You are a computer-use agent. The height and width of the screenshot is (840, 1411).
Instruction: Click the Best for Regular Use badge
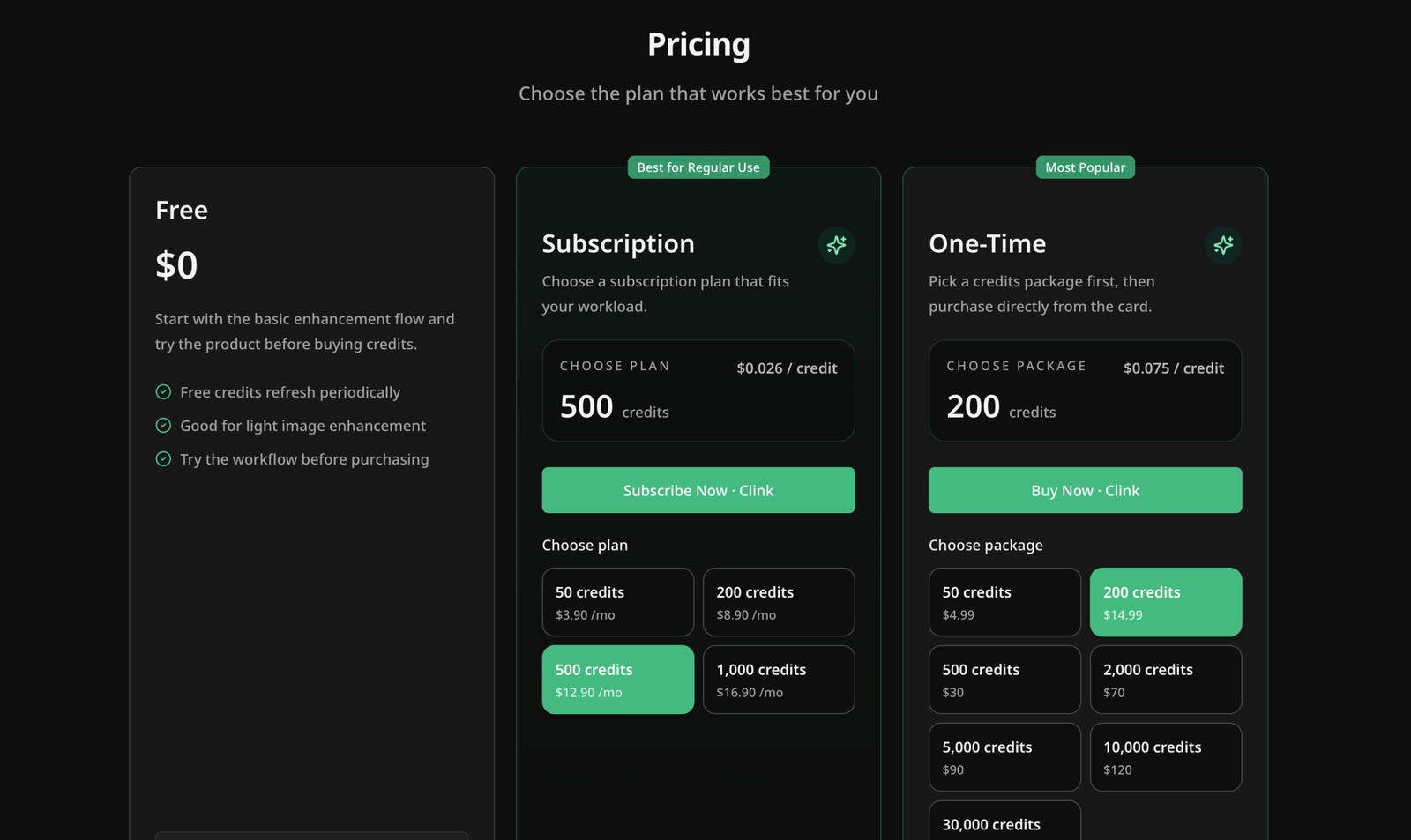tap(698, 167)
